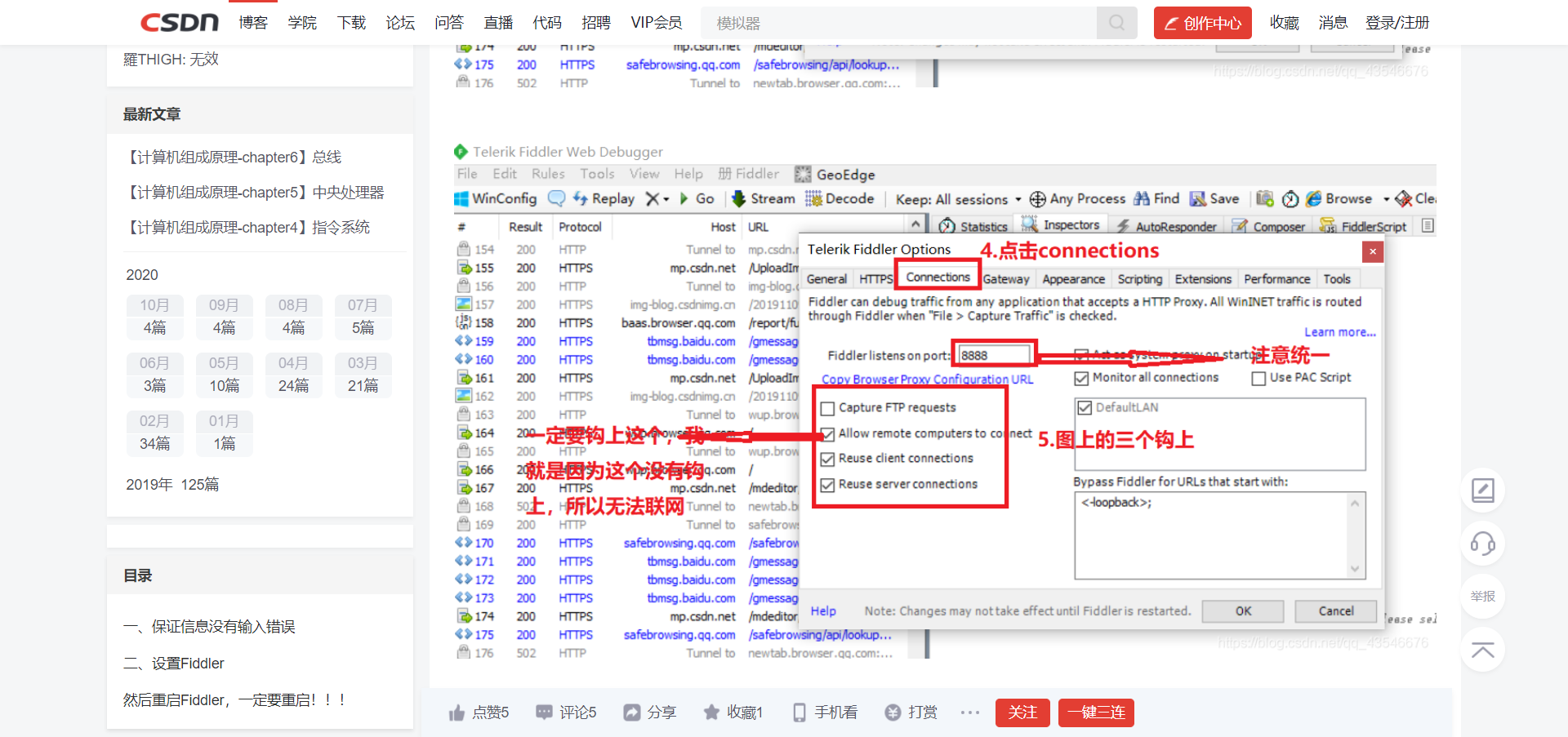This screenshot has height=737, width=1568.
Task: Toggle Decode in the Fiddler toolbar
Action: [x=840, y=198]
